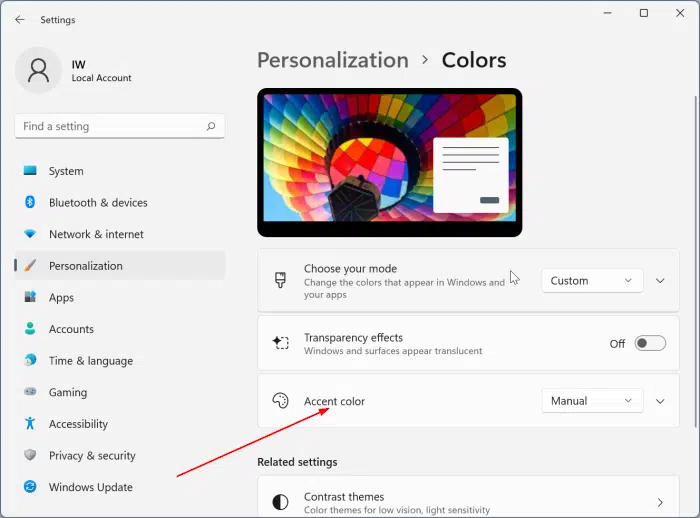Image resolution: width=700 pixels, height=518 pixels.
Task: Click the Off label beside transparency switch
Action: point(617,343)
